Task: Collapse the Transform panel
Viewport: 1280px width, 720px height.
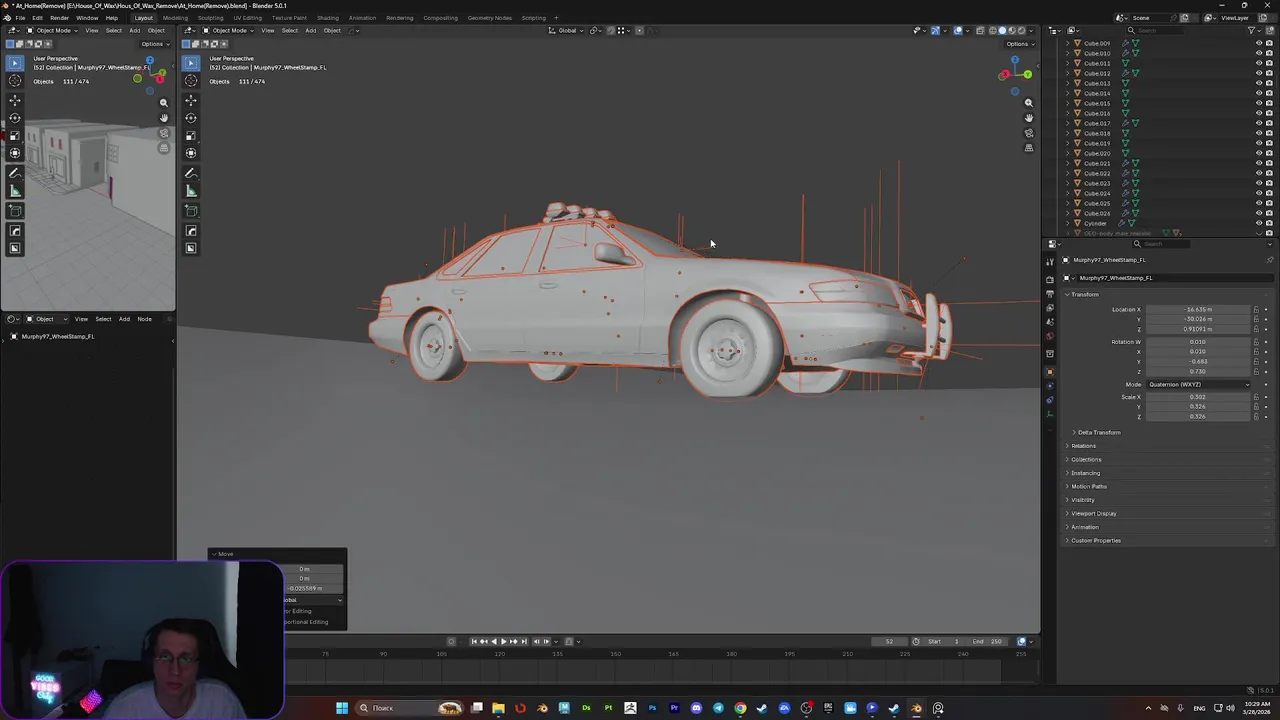Action: (x=1085, y=294)
